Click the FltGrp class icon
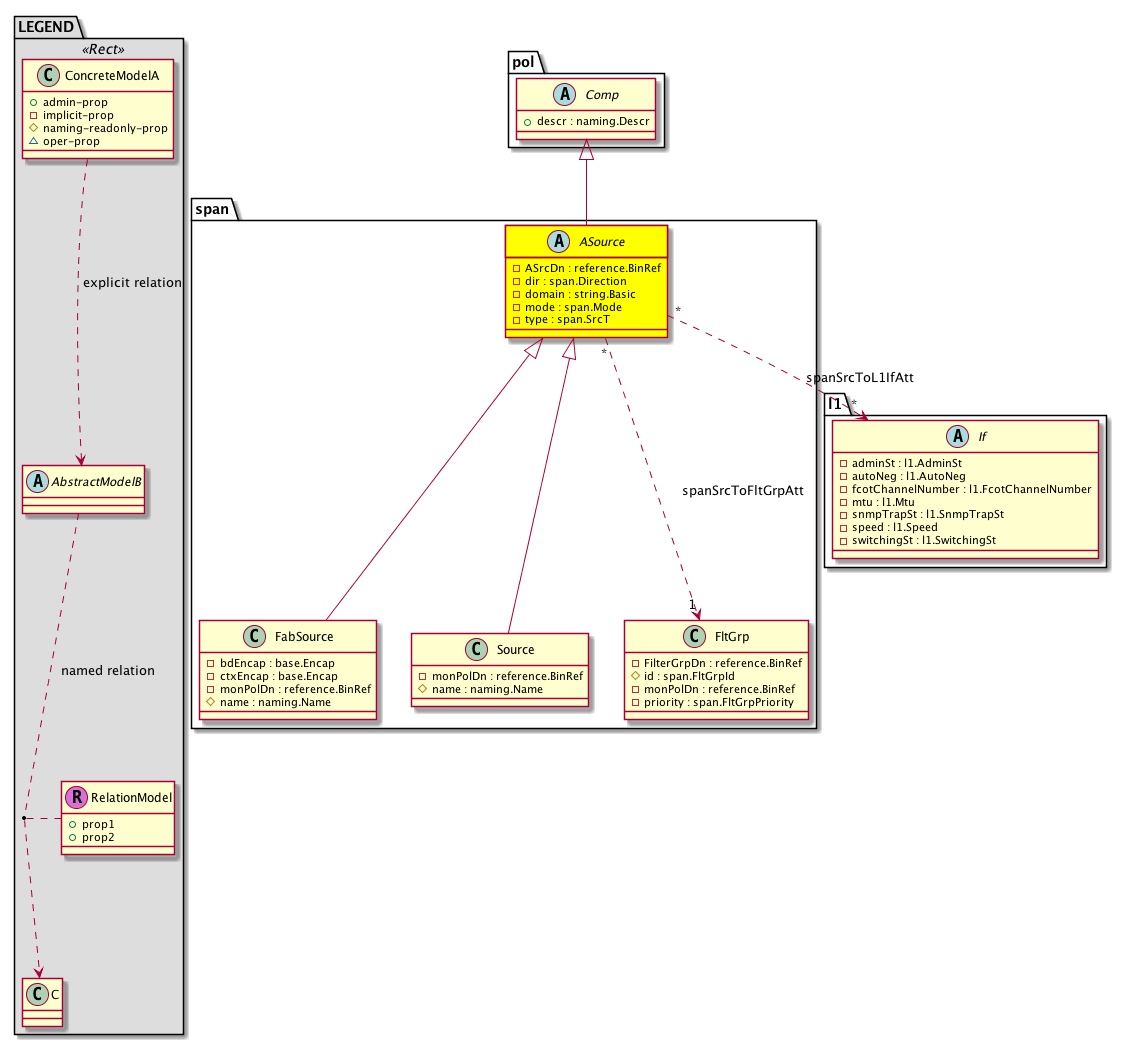This screenshot has height=1045, width=1127. pyautogui.click(x=691, y=636)
